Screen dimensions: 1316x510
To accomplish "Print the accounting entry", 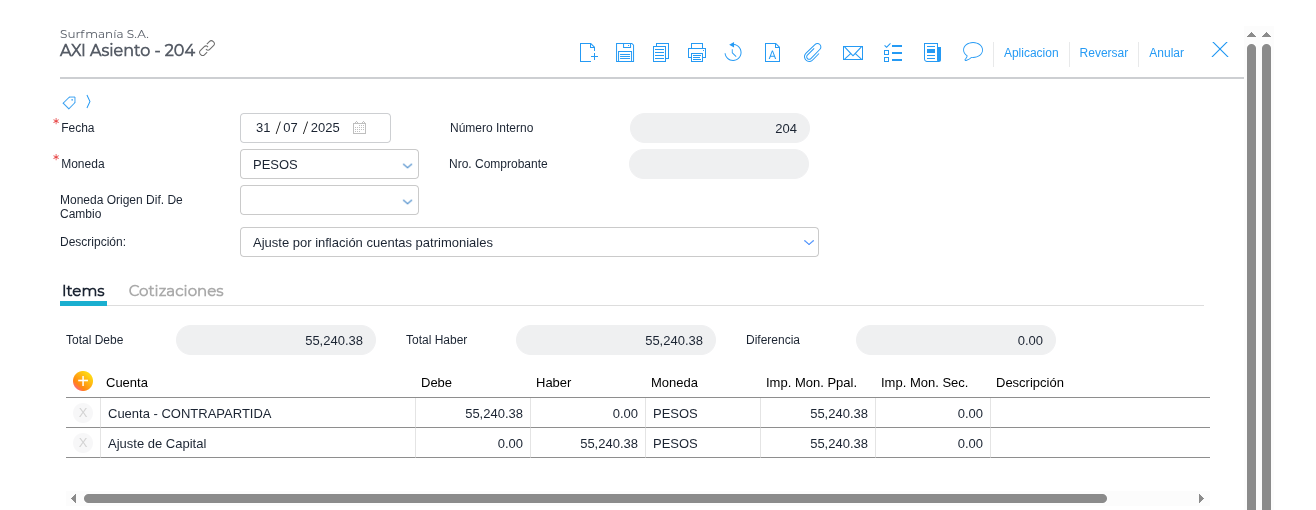I will [697, 53].
